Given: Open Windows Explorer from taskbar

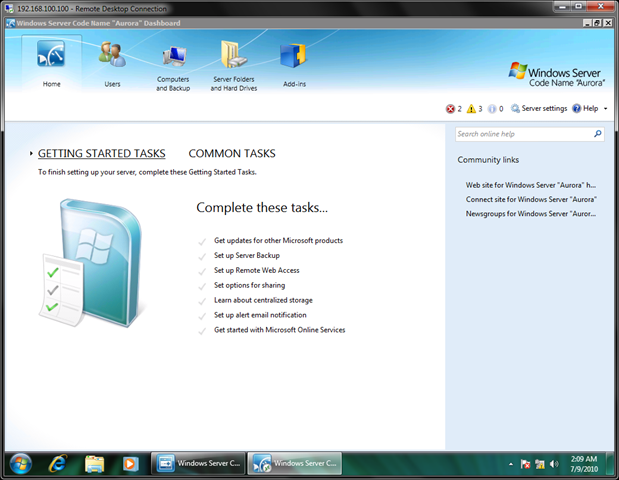Looking at the screenshot, I should tap(94, 464).
